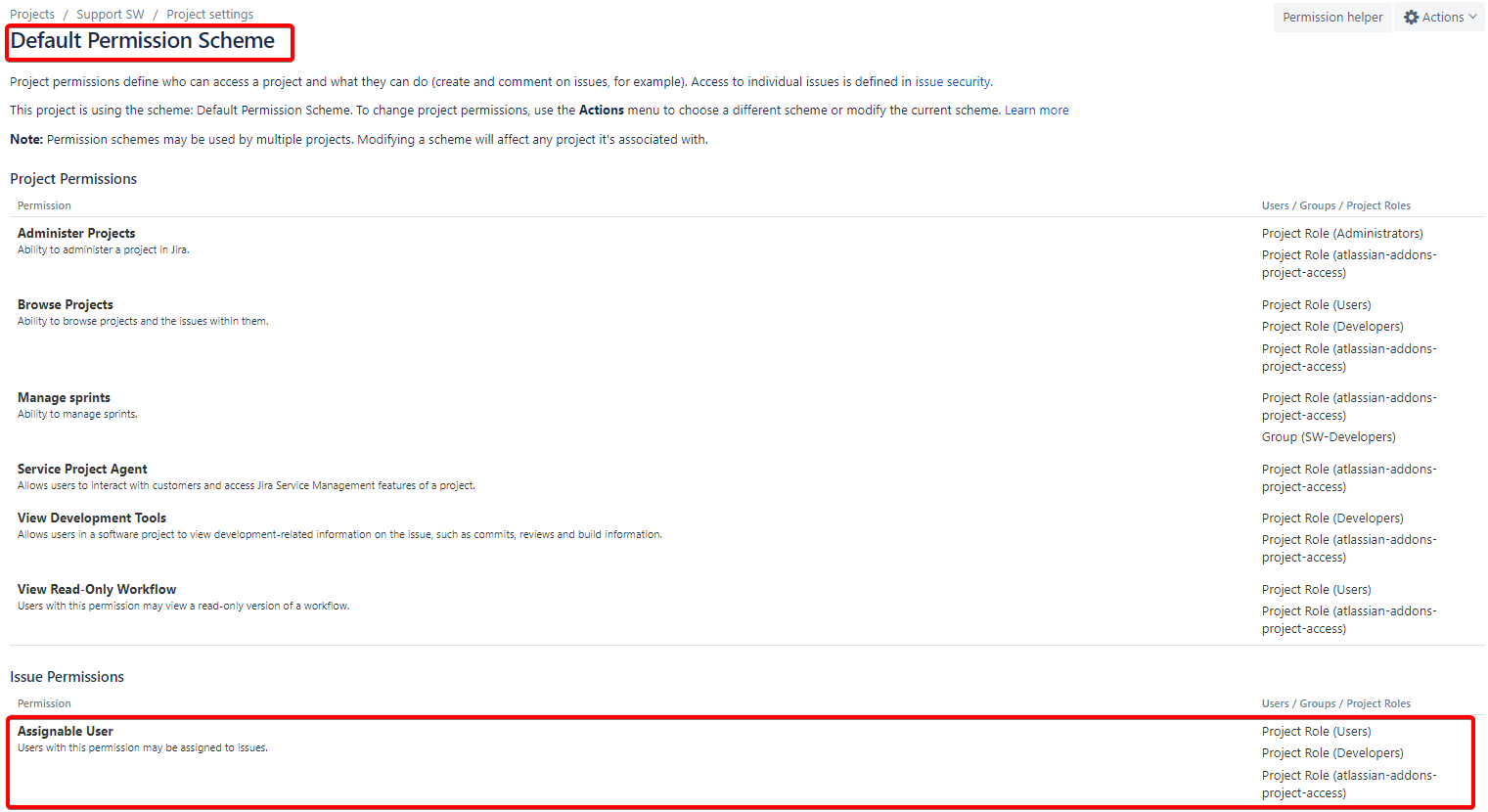
Task: Open Support SW breadcrumb link
Action: [111, 14]
